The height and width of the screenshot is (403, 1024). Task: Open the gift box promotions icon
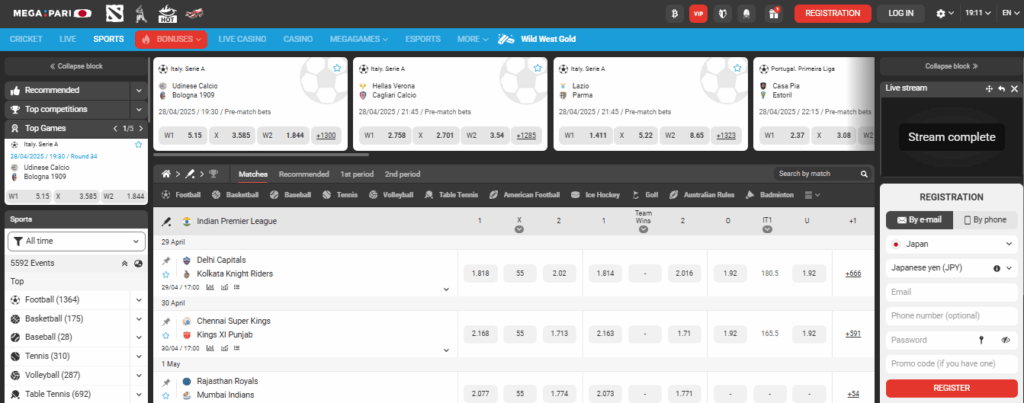pyautogui.click(x=773, y=13)
